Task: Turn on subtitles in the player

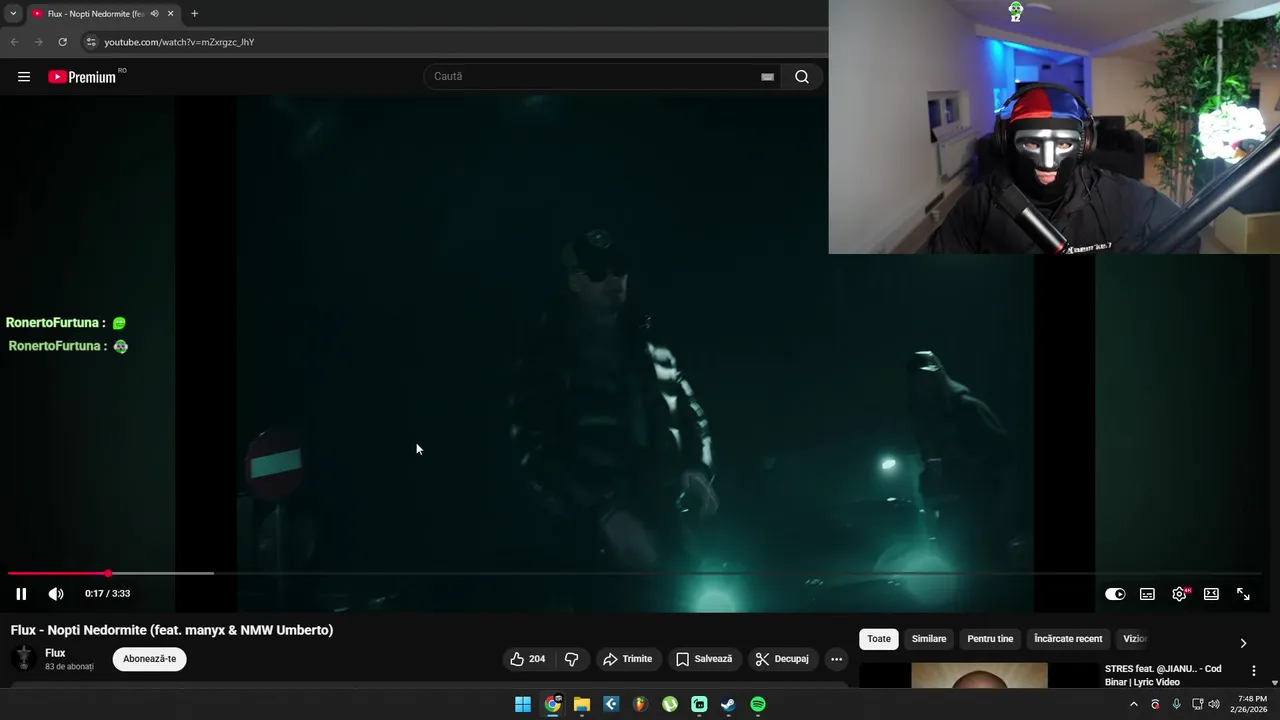Action: [x=1147, y=594]
